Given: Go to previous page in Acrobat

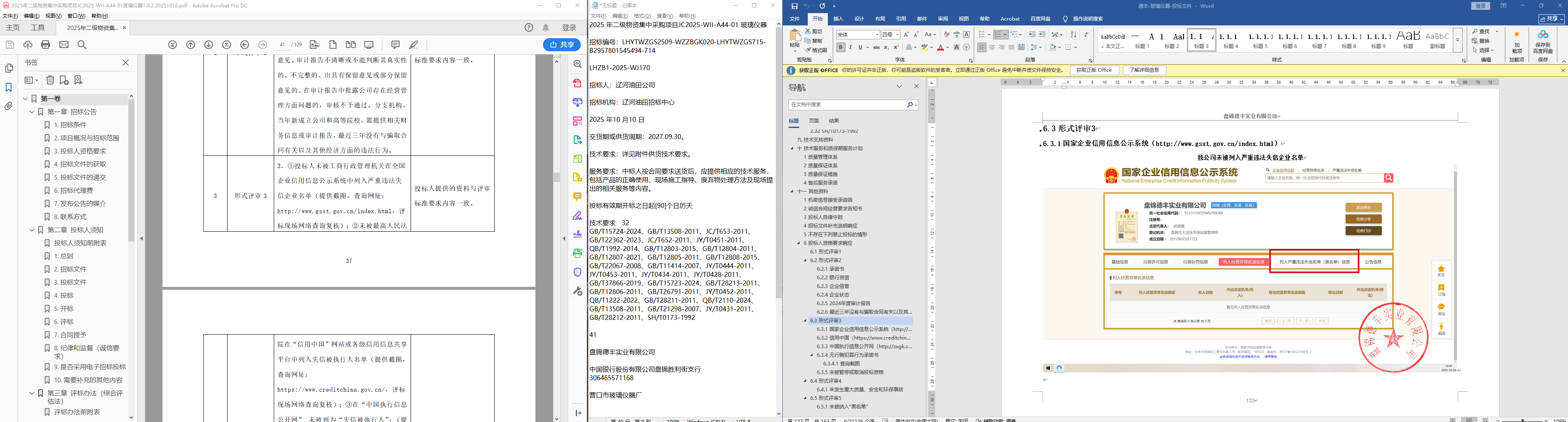Looking at the screenshot, I should (191, 44).
